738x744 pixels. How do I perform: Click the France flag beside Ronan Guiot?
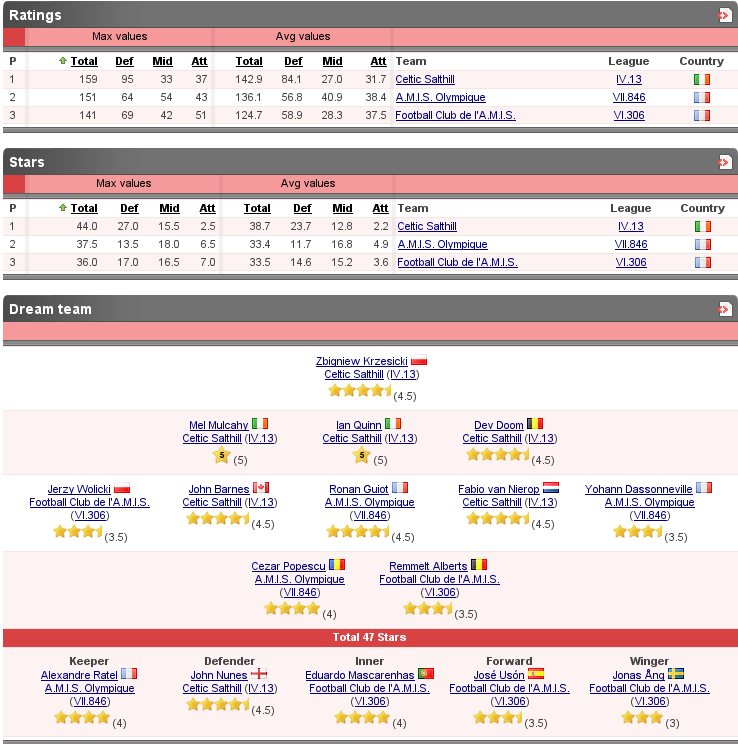tap(400, 487)
